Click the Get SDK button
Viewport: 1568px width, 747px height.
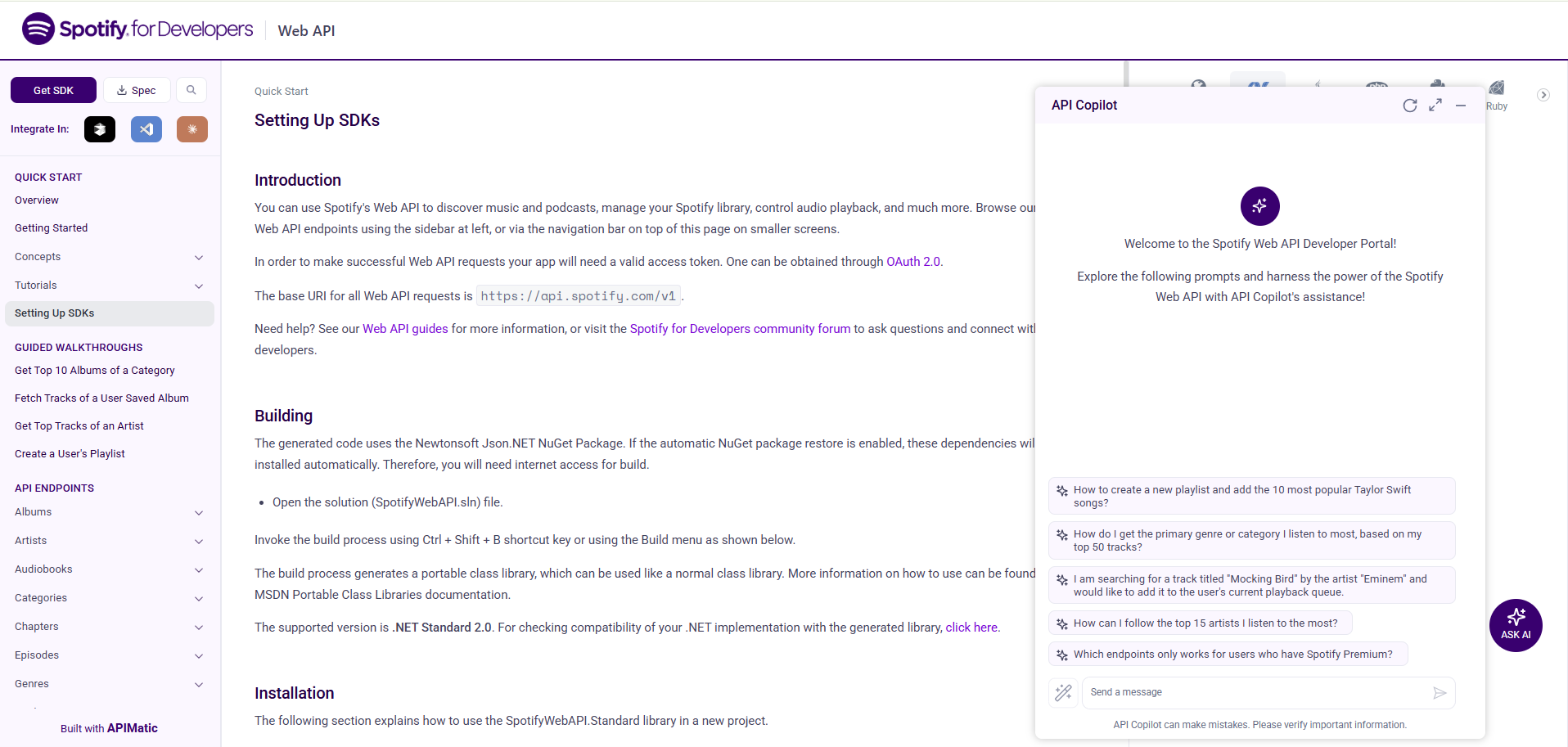coord(53,90)
